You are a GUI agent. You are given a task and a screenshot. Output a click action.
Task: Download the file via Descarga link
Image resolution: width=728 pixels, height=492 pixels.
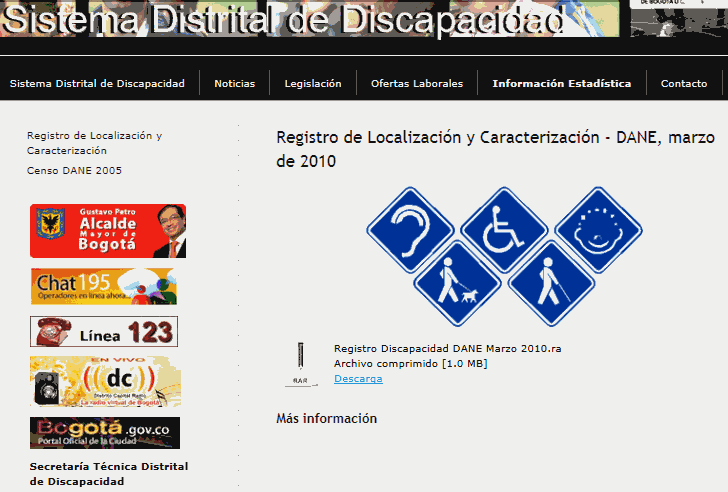(358, 379)
